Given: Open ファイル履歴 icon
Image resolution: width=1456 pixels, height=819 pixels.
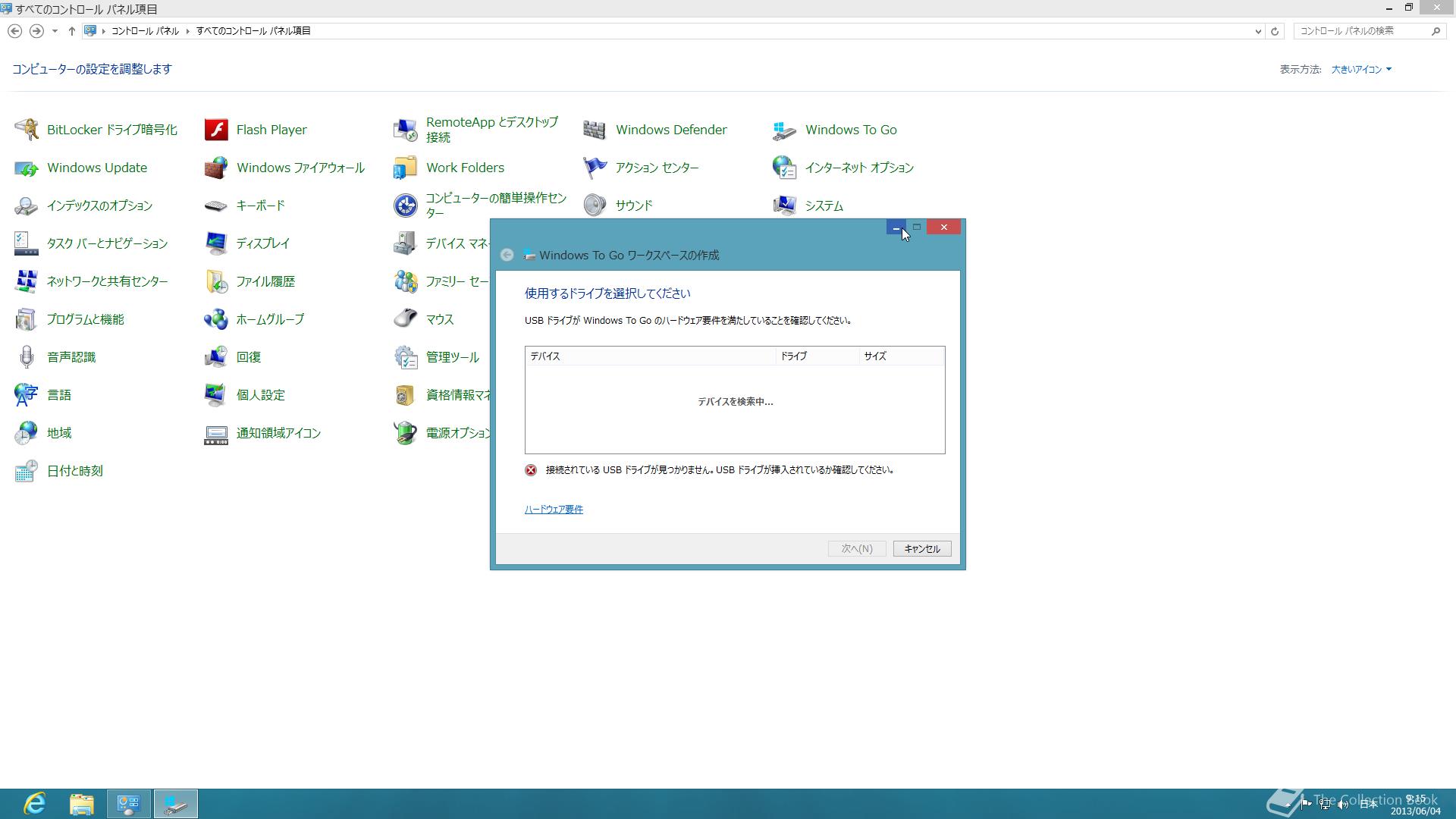Looking at the screenshot, I should [x=216, y=281].
